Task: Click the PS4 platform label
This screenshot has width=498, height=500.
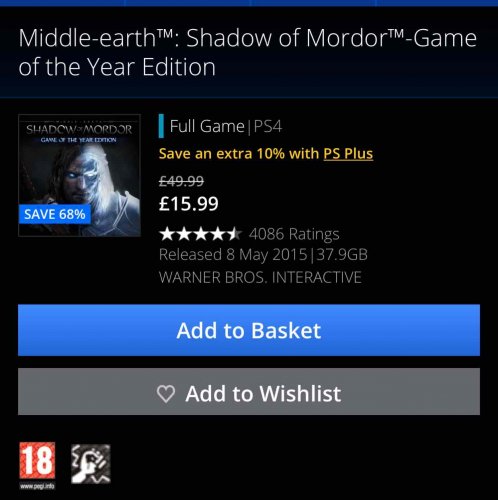Action: pyautogui.click(x=268, y=126)
